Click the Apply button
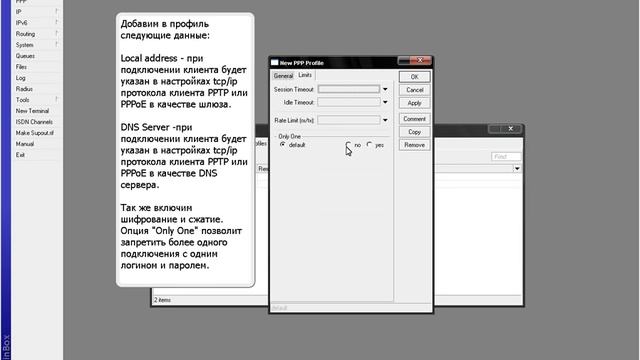This screenshot has height=360, width=640. [414, 103]
